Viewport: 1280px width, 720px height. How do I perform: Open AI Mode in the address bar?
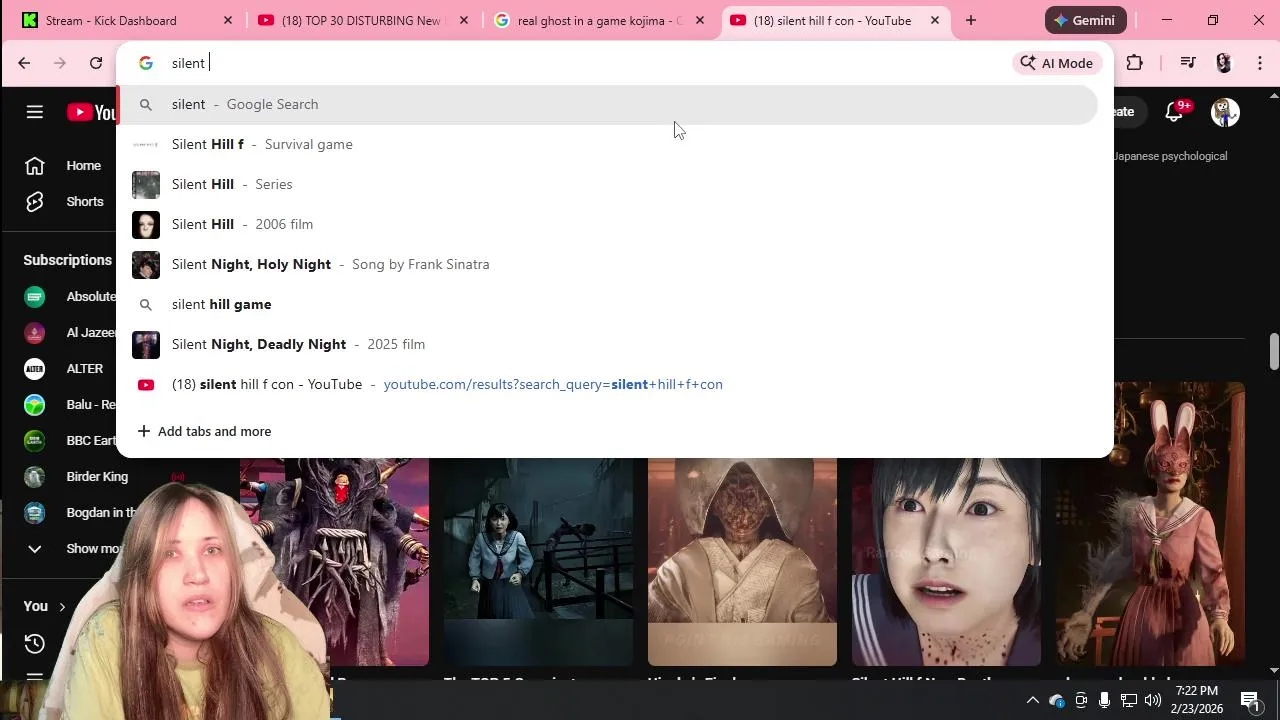(x=1057, y=63)
